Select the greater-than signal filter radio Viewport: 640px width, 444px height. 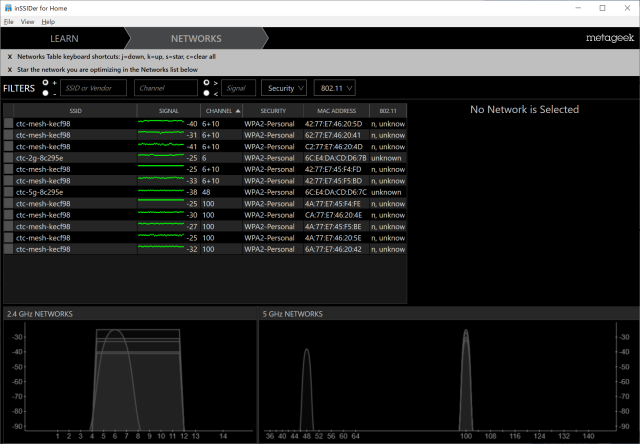(207, 82)
